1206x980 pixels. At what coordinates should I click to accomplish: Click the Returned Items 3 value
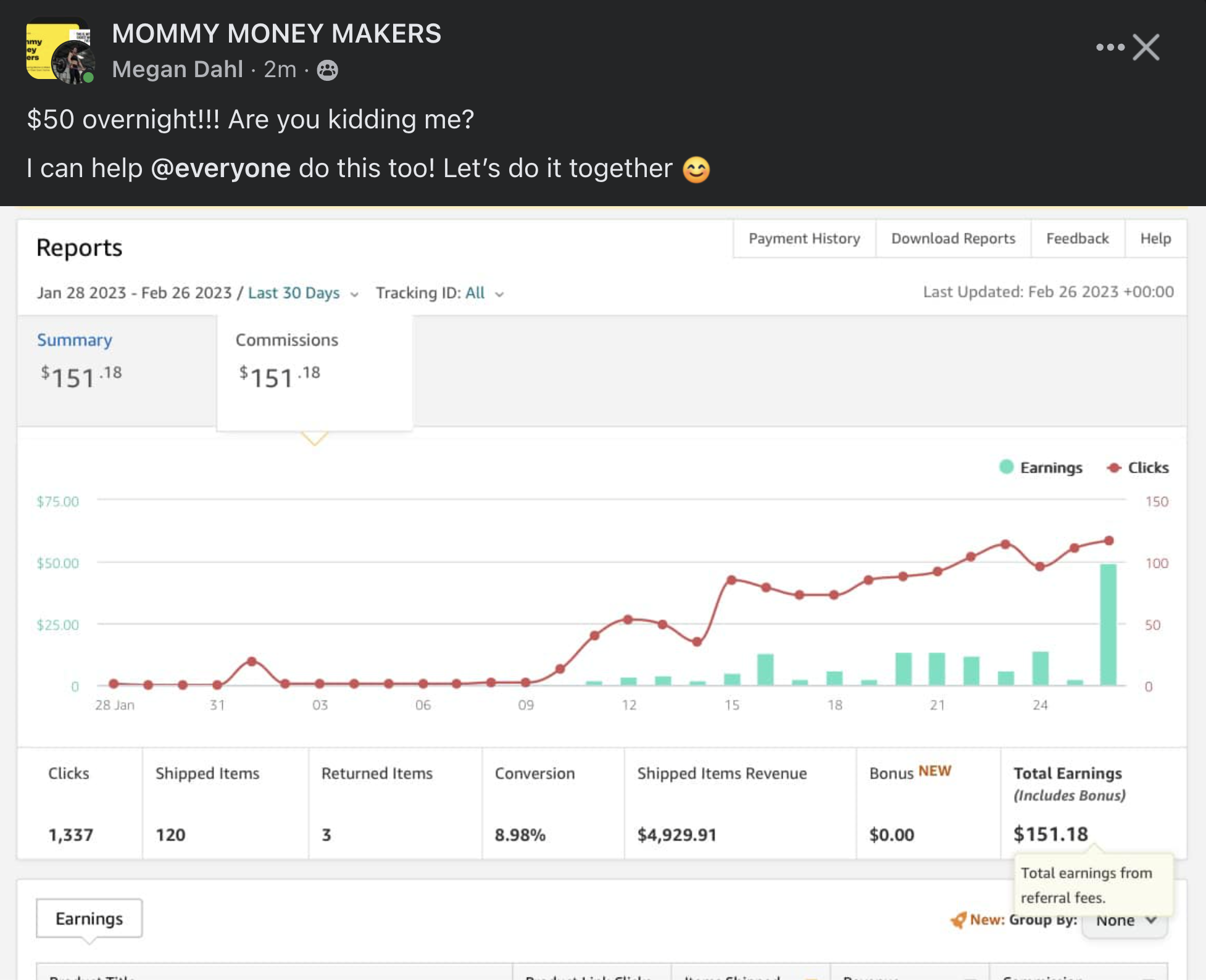click(326, 835)
